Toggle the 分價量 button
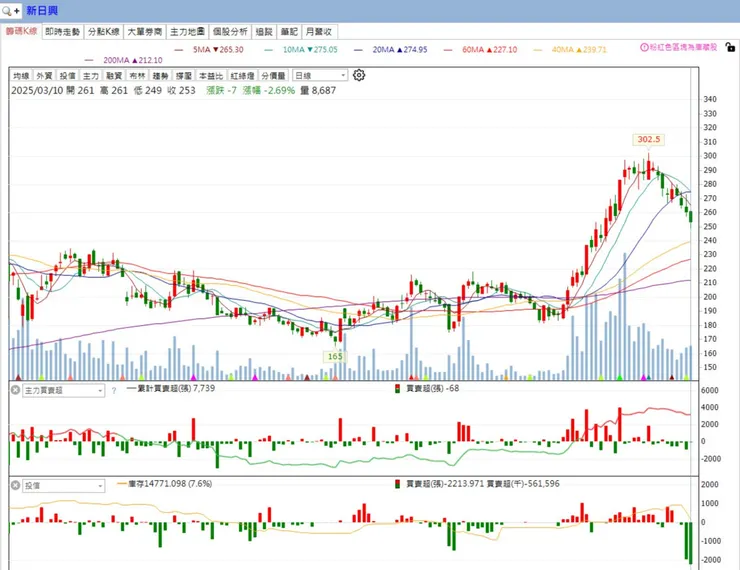740x570 pixels. point(273,75)
